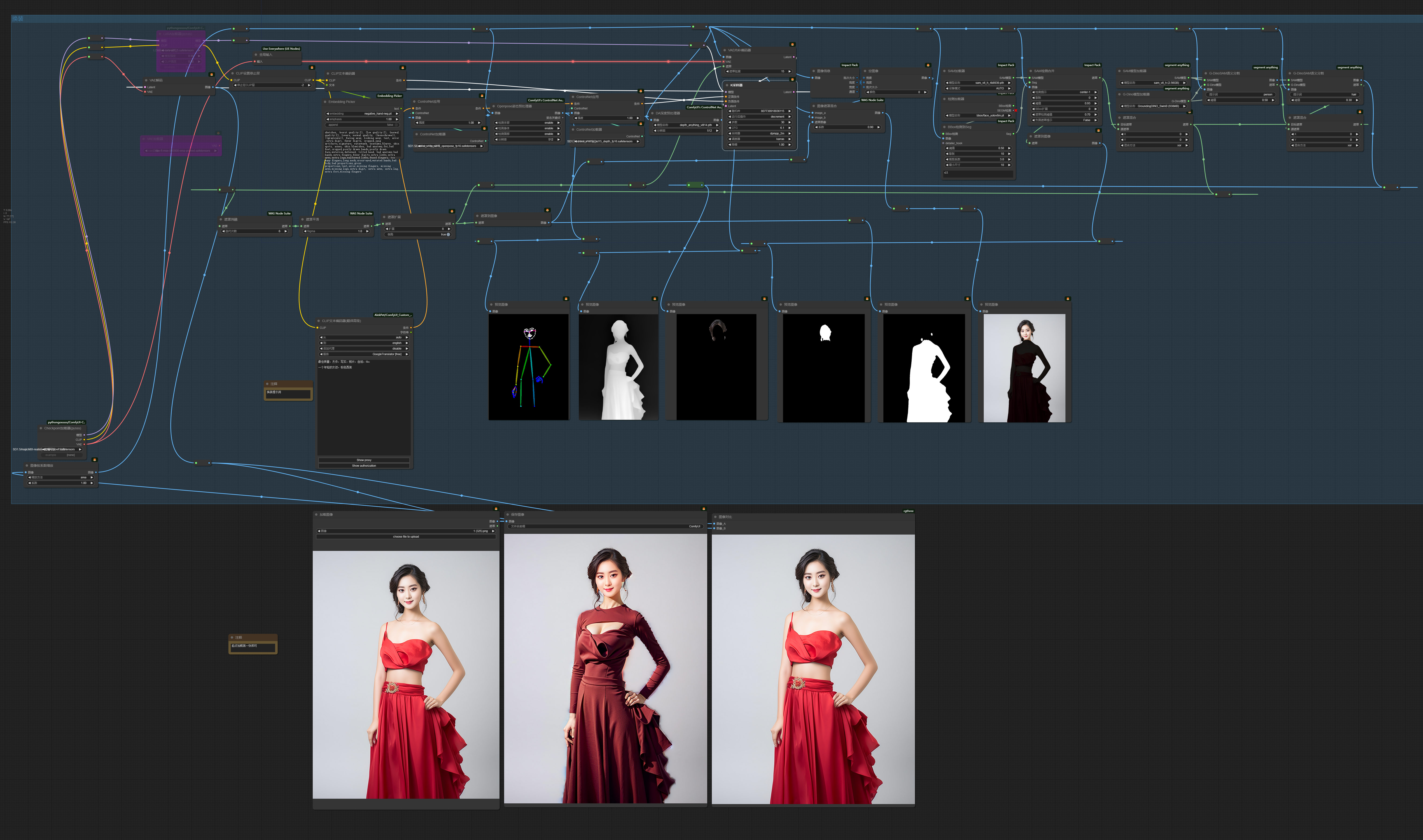The image size is (1423, 840).
Task: Click fox badge on first 遮罩混合 node
Action: click(x=1190, y=112)
